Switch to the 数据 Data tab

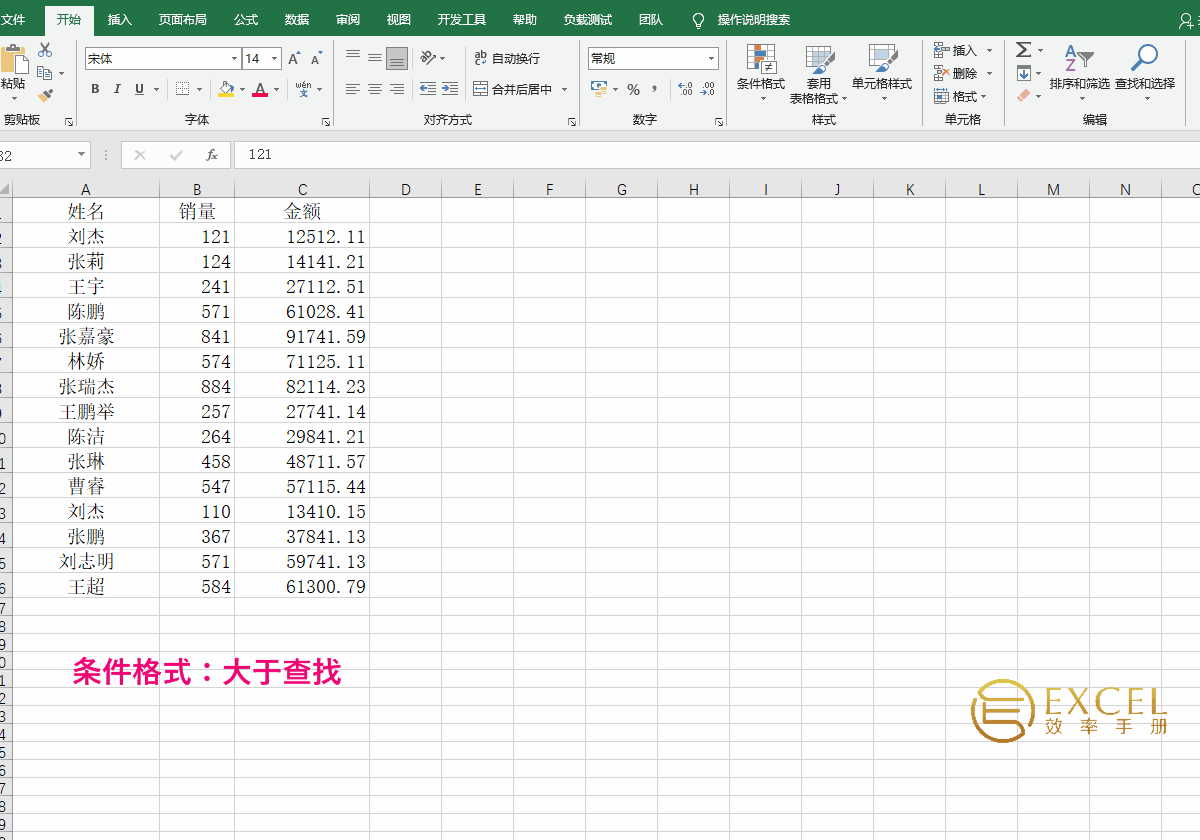(297, 20)
